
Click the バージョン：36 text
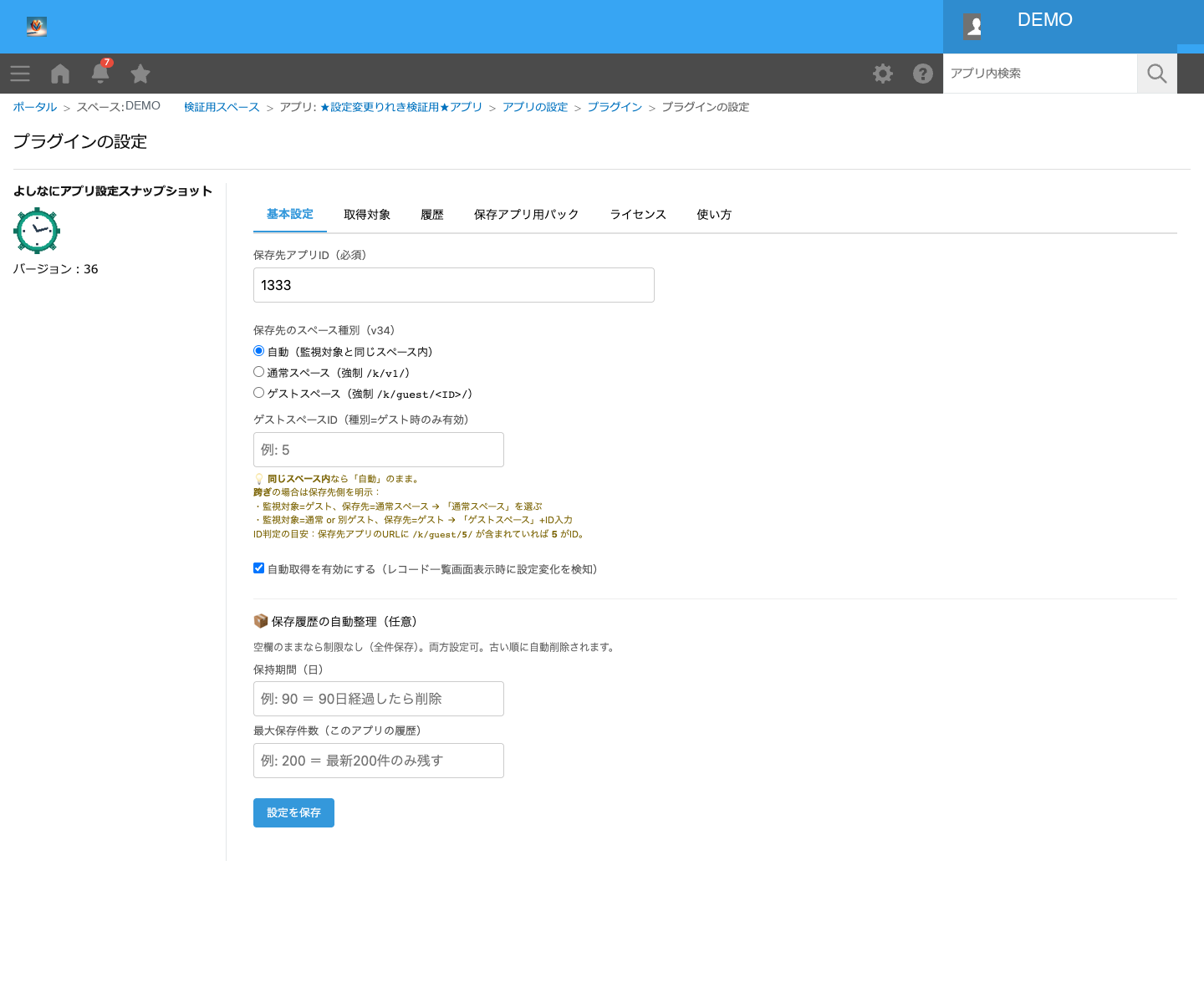(56, 269)
